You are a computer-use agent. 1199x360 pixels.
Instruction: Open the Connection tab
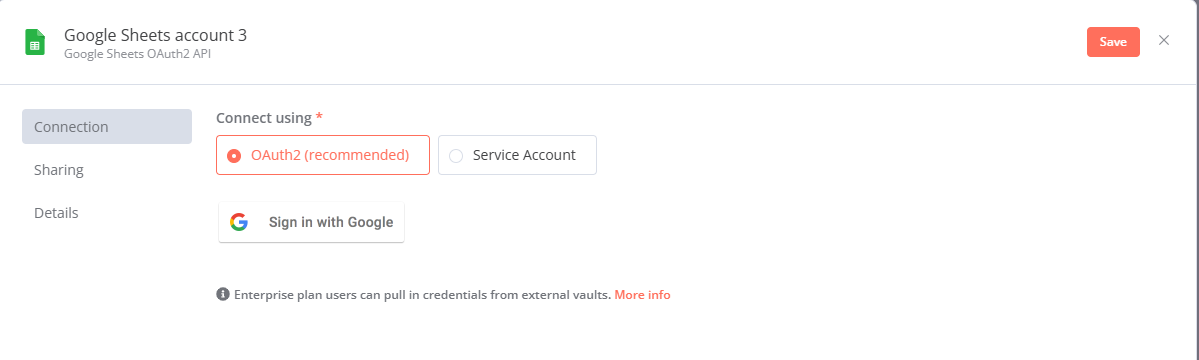click(x=107, y=127)
